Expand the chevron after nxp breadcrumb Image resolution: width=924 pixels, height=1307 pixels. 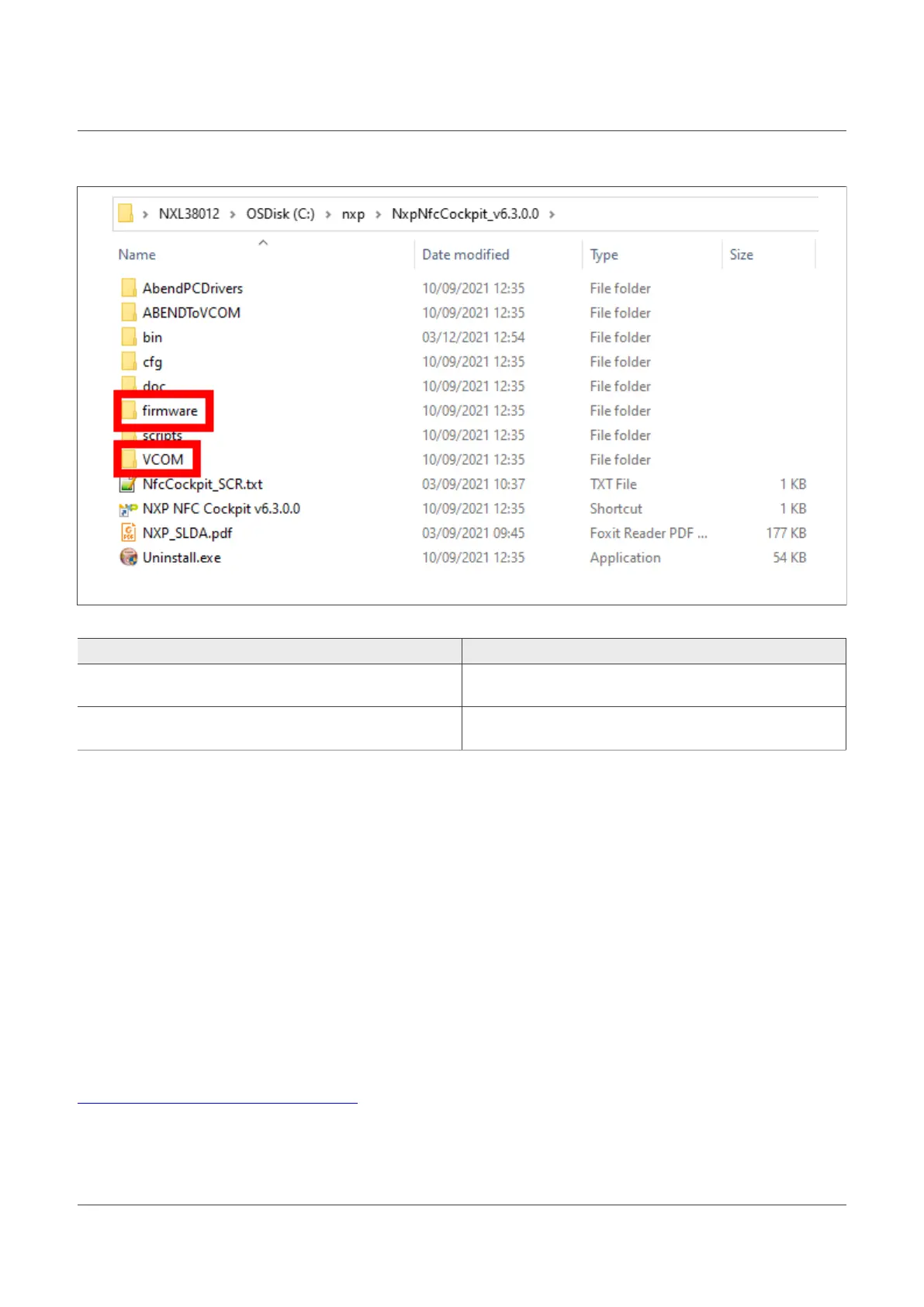click(x=378, y=214)
